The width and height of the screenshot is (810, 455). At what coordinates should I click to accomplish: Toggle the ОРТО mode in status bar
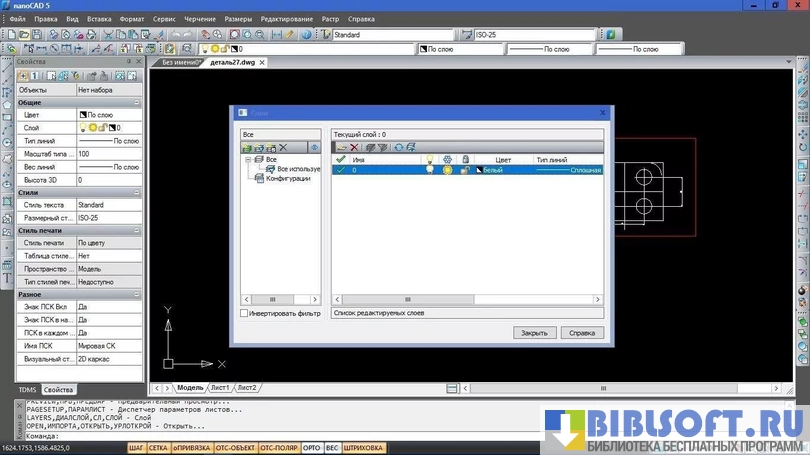pos(311,447)
